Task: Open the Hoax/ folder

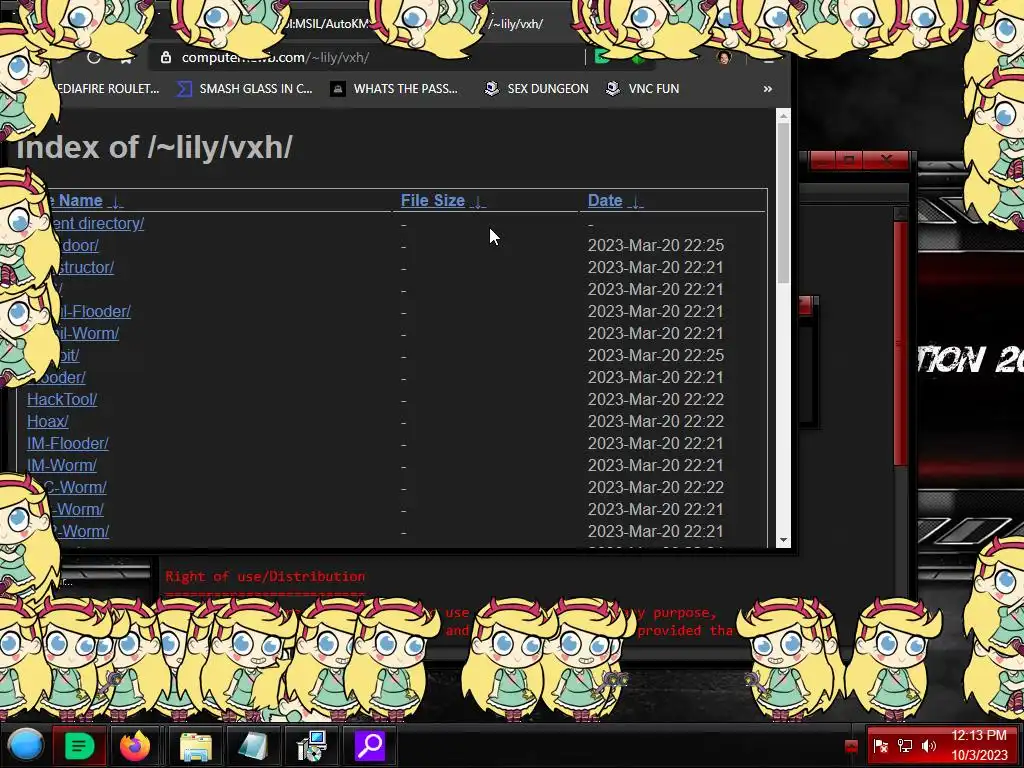Action: tap(48, 422)
